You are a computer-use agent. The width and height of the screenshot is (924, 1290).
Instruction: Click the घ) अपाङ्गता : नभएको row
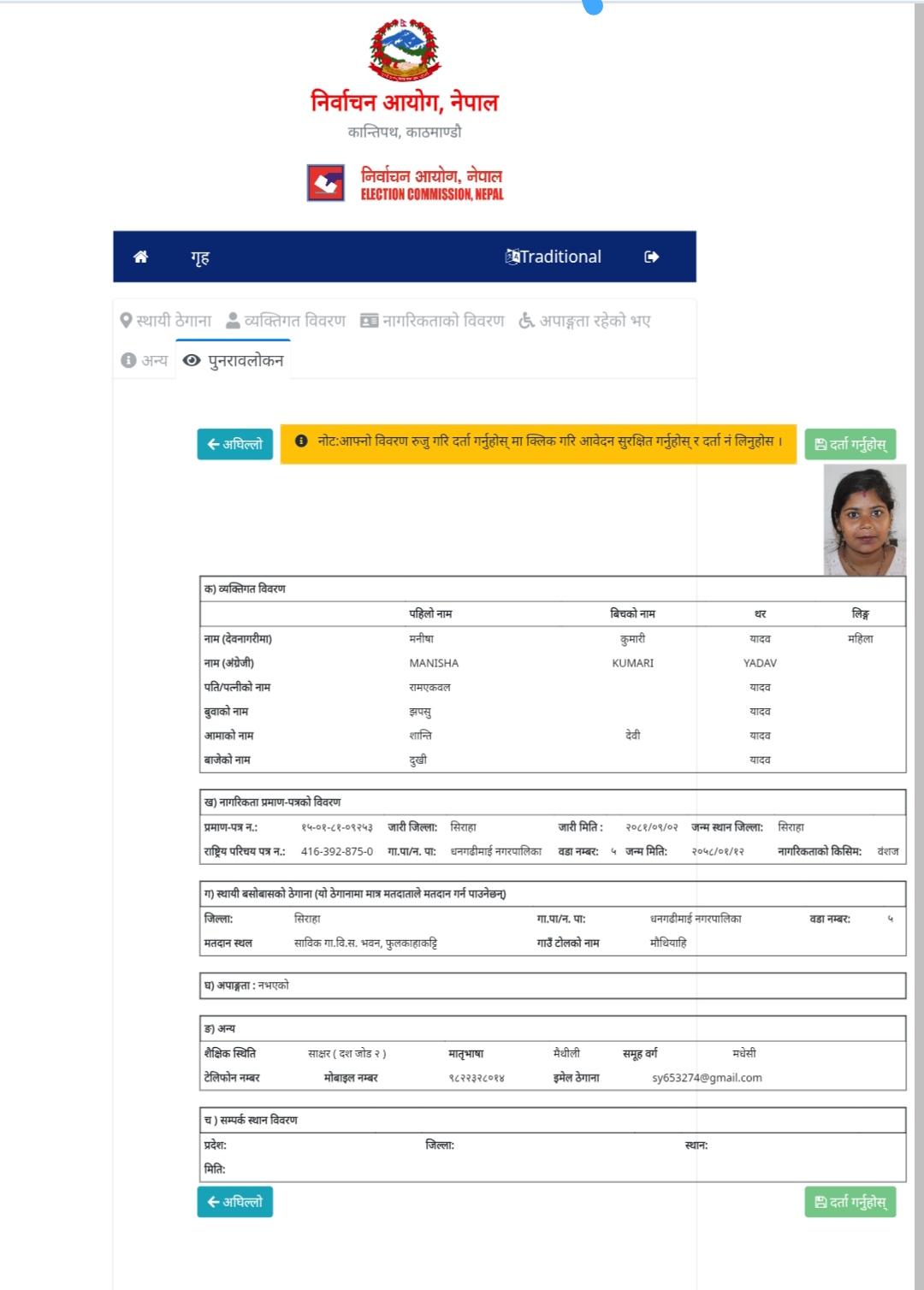[553, 985]
